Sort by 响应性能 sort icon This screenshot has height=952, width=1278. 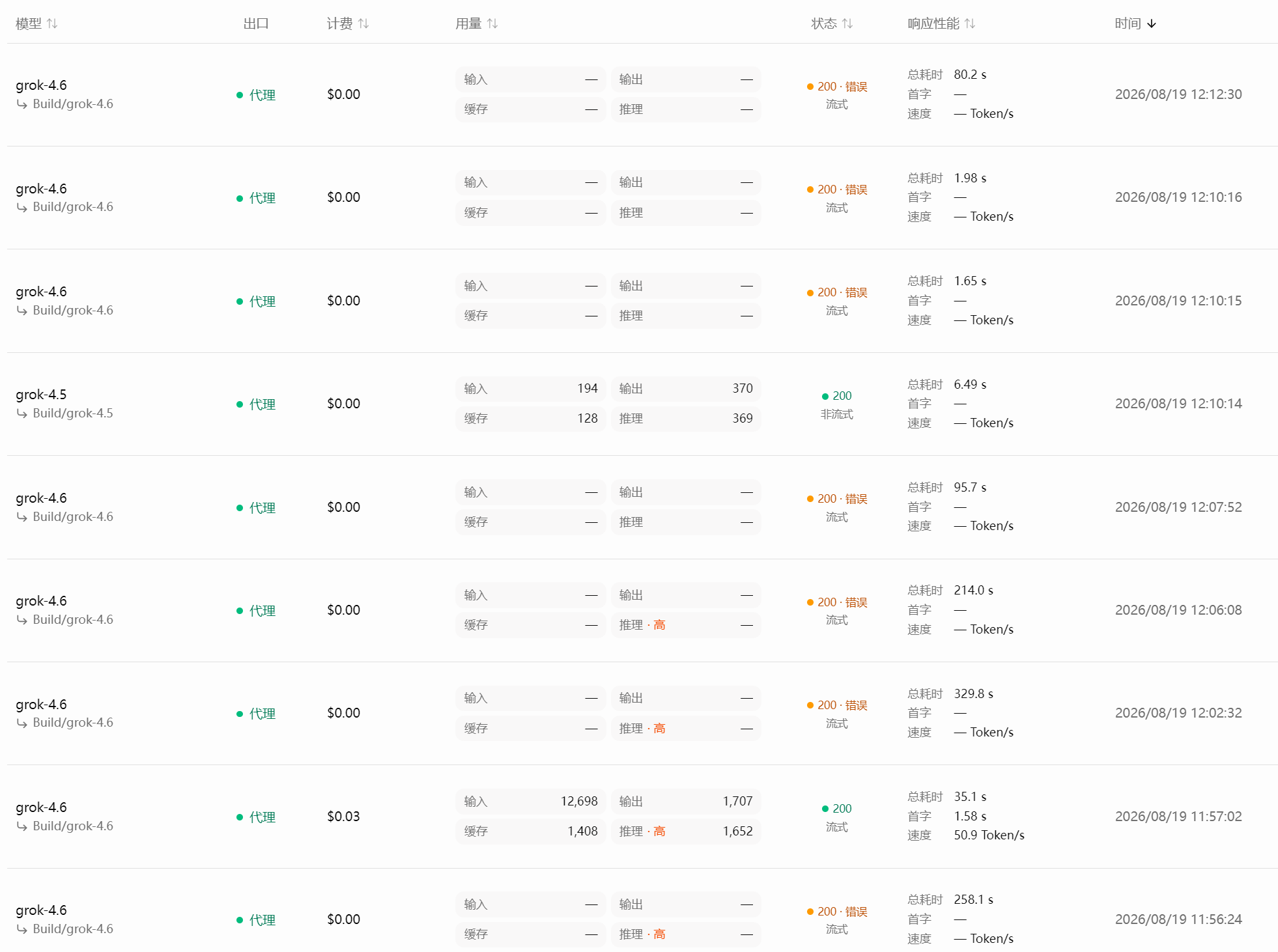(970, 23)
